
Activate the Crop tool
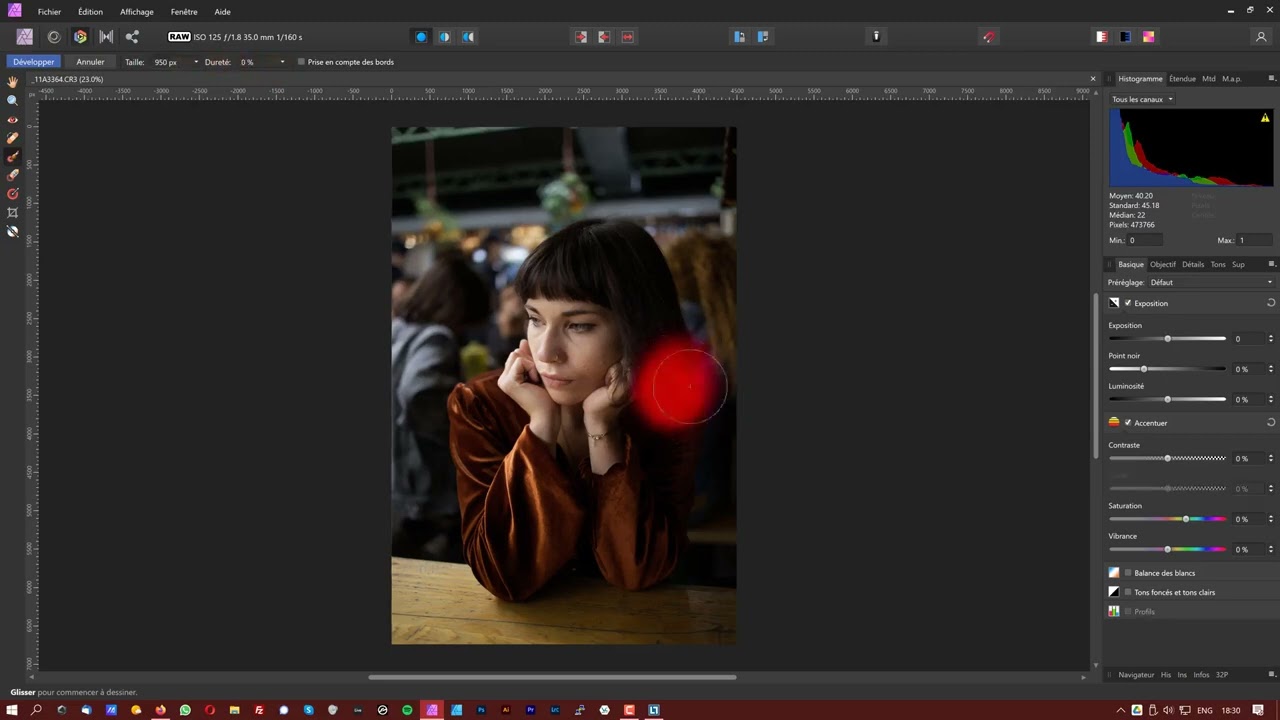tap(12, 213)
